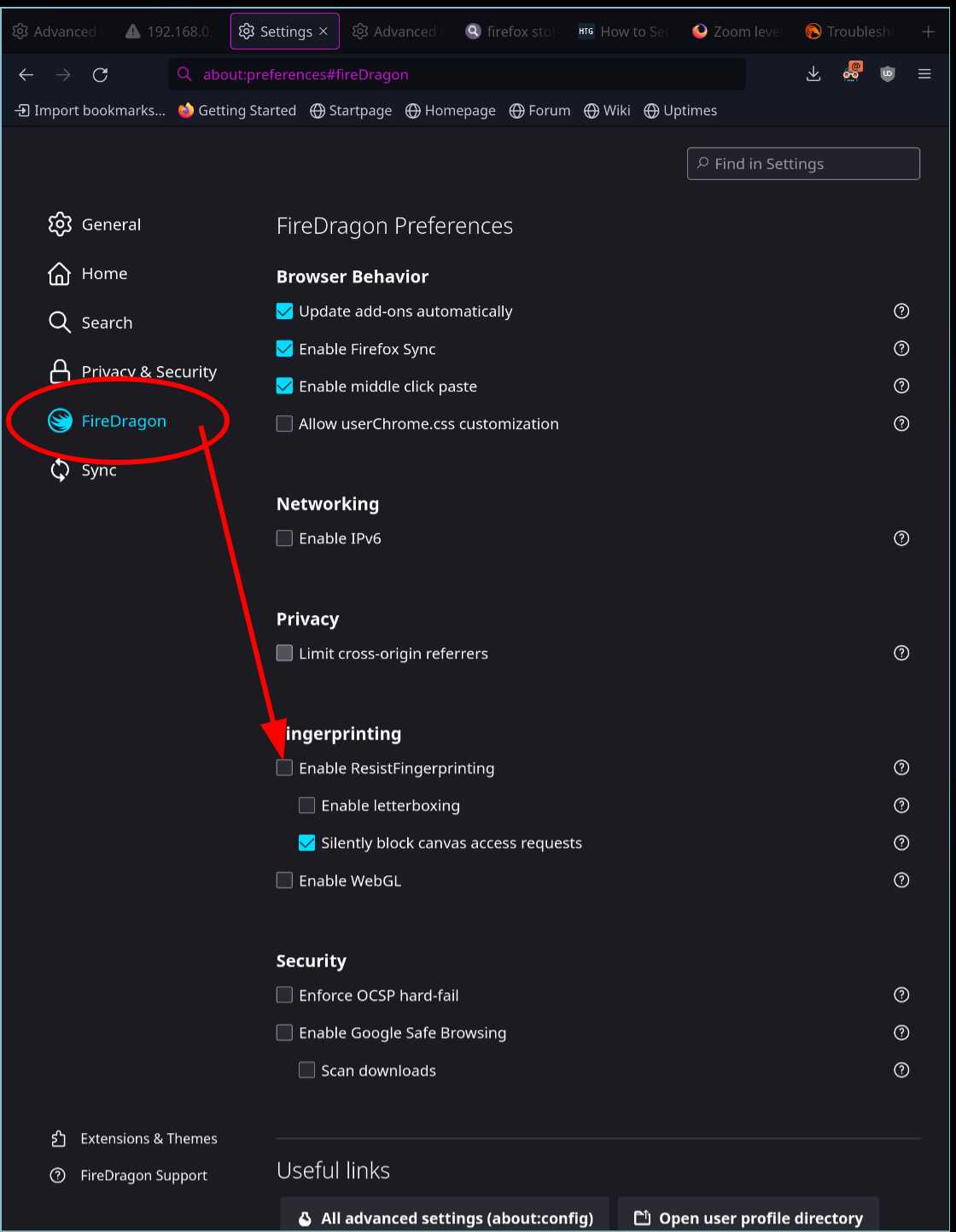Check Scan downloads
This screenshot has width=956, height=1232.
point(307,1070)
